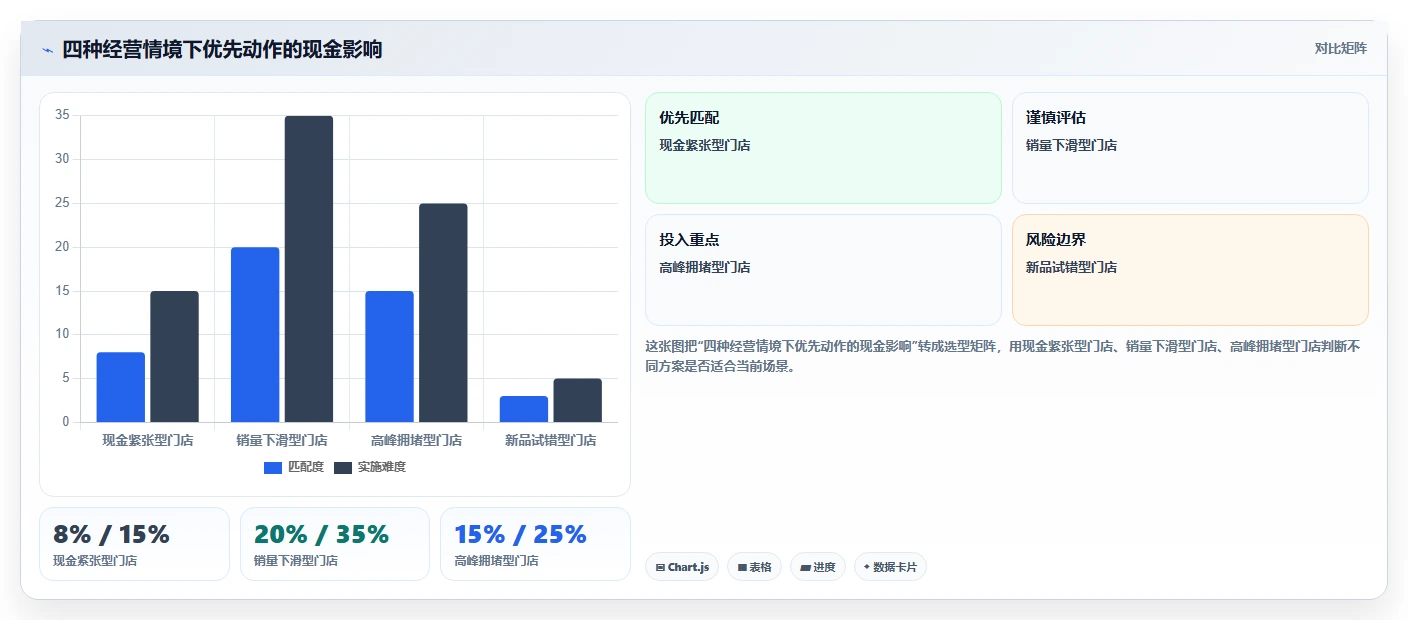Click the dark 实施难度 bar for 现金紧张型门店
The width and height of the screenshot is (1408, 620).
(x=175, y=356)
